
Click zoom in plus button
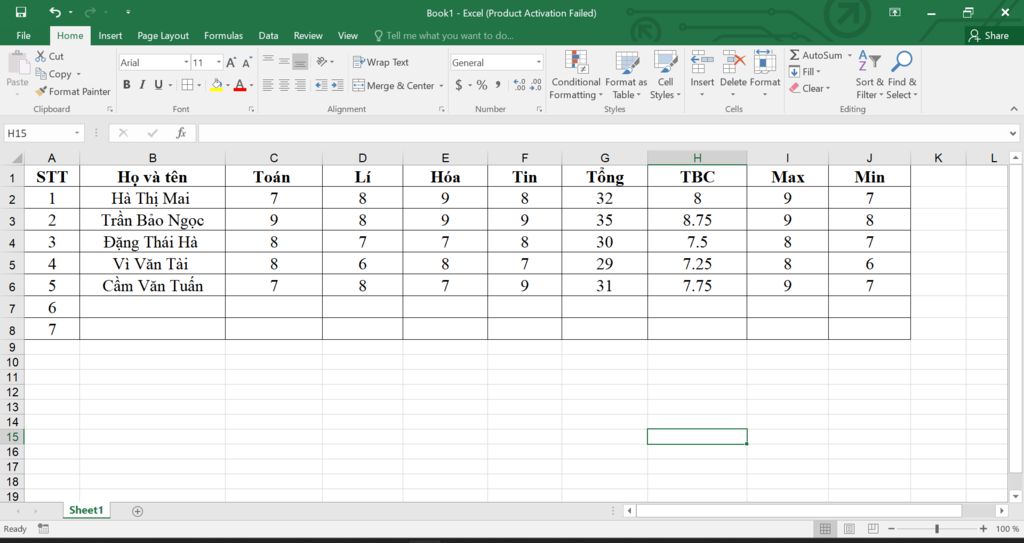(983, 528)
